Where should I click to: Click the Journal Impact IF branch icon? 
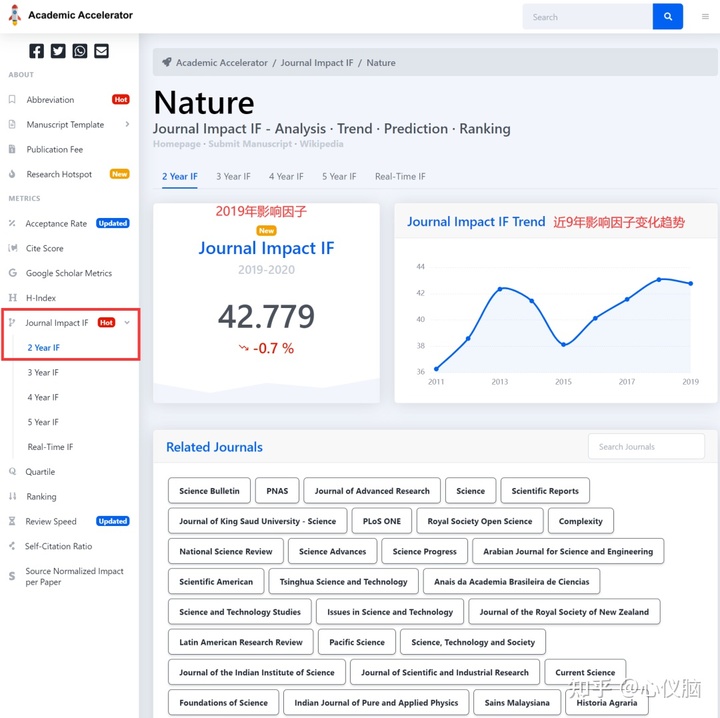point(12,322)
